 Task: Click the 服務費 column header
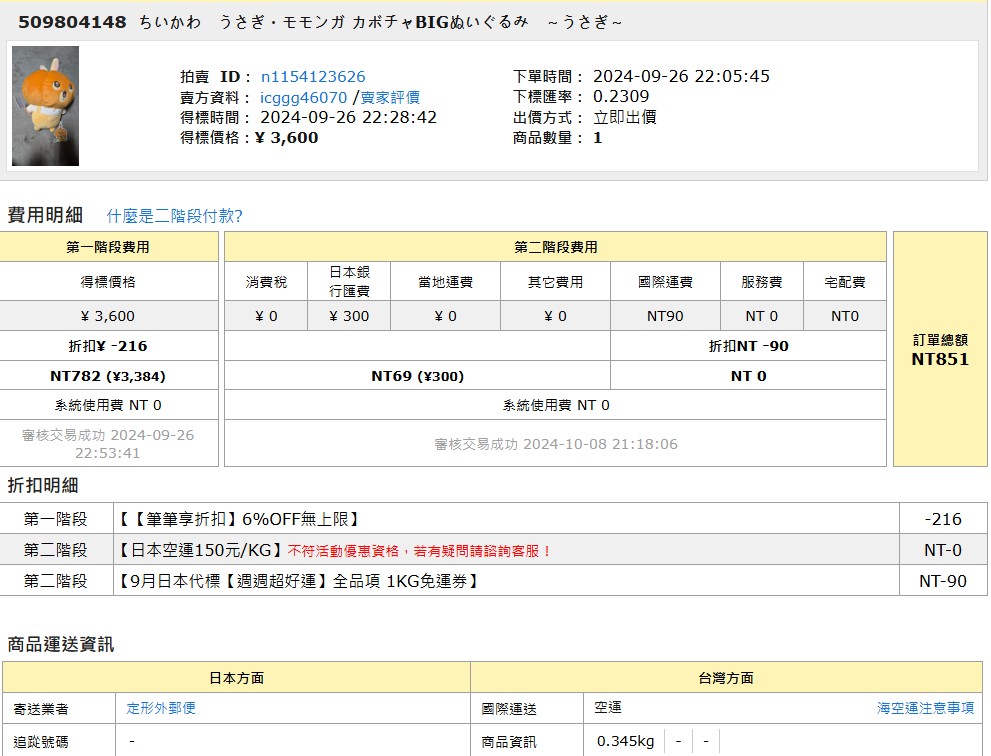tap(762, 281)
